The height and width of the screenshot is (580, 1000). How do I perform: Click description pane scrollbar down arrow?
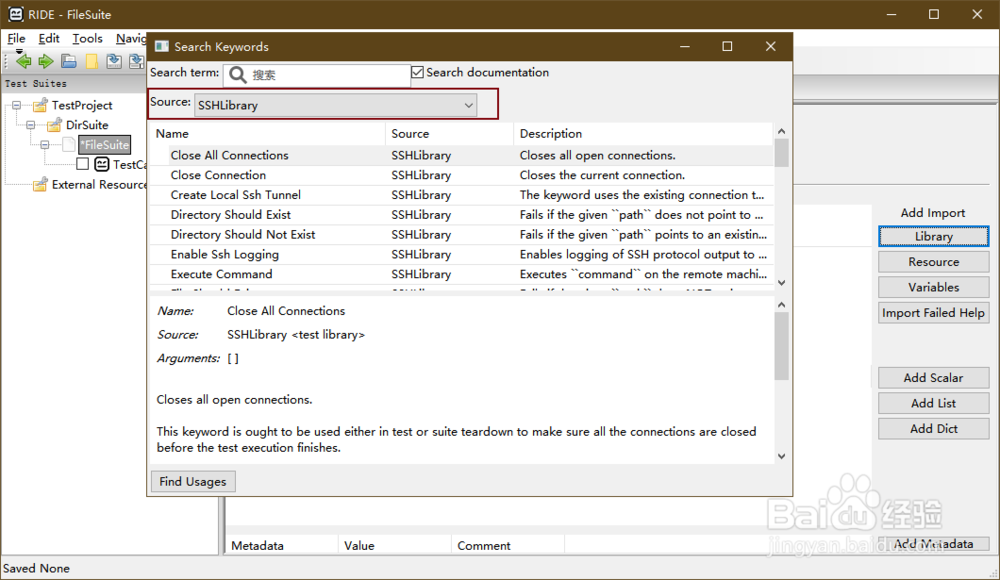click(x=782, y=456)
